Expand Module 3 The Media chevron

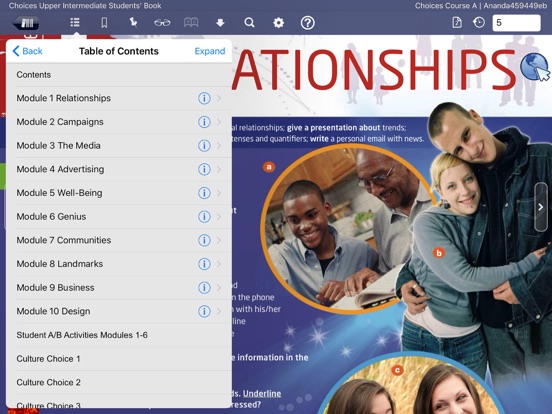point(219,145)
